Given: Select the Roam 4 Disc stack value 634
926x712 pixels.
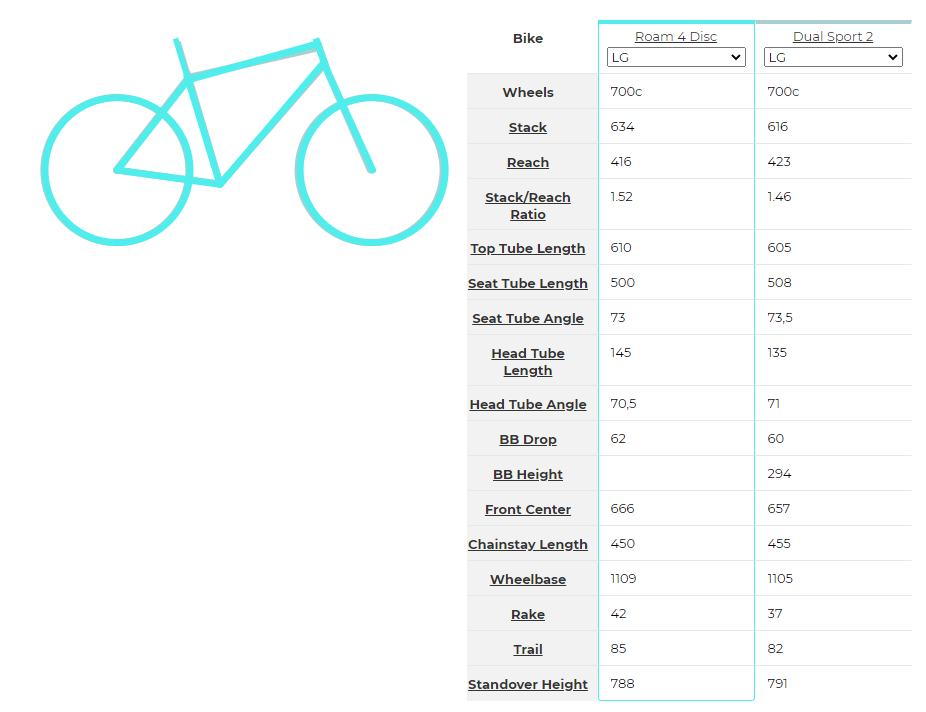Looking at the screenshot, I should tap(622, 127).
